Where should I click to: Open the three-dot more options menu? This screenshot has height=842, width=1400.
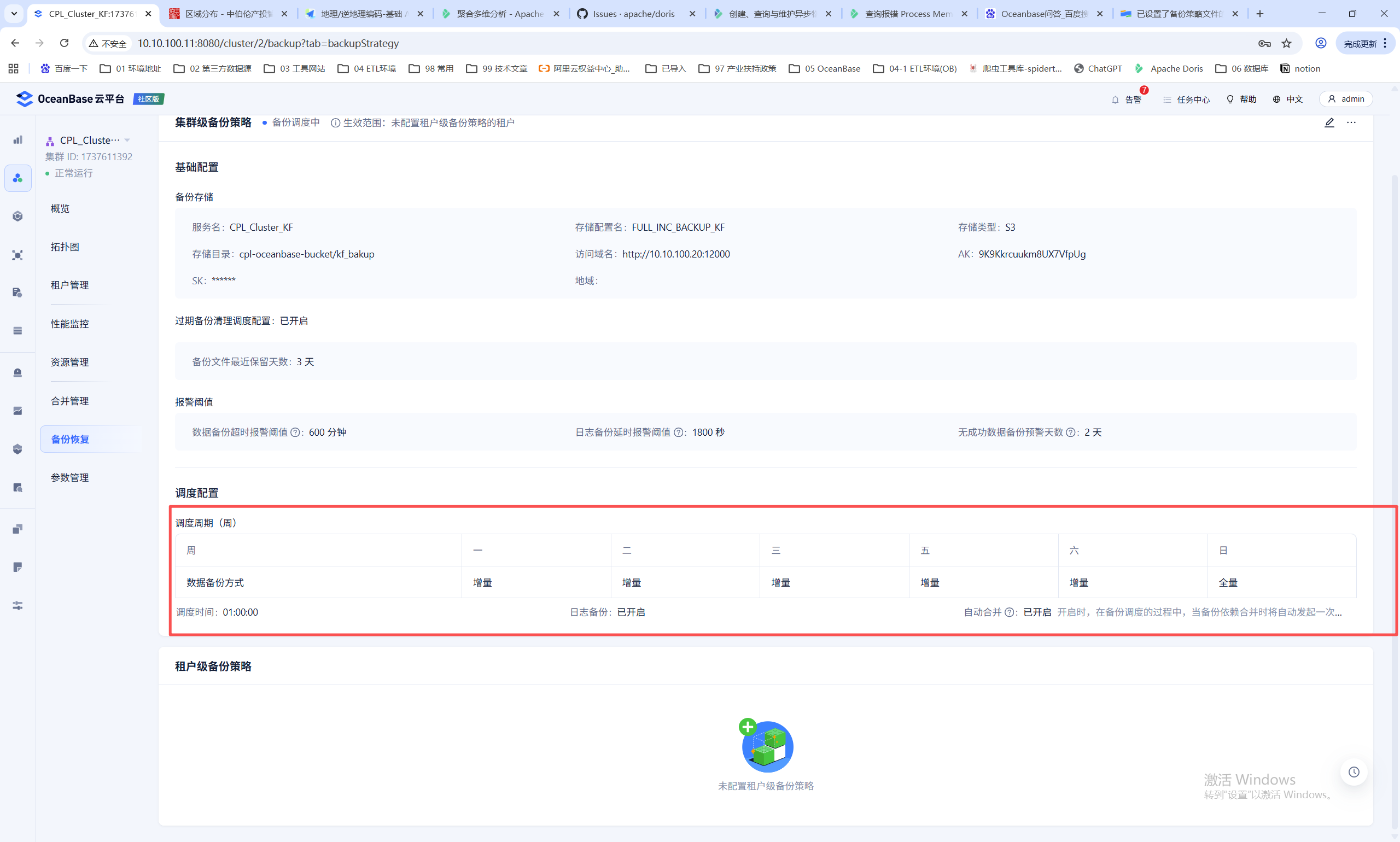(1351, 122)
